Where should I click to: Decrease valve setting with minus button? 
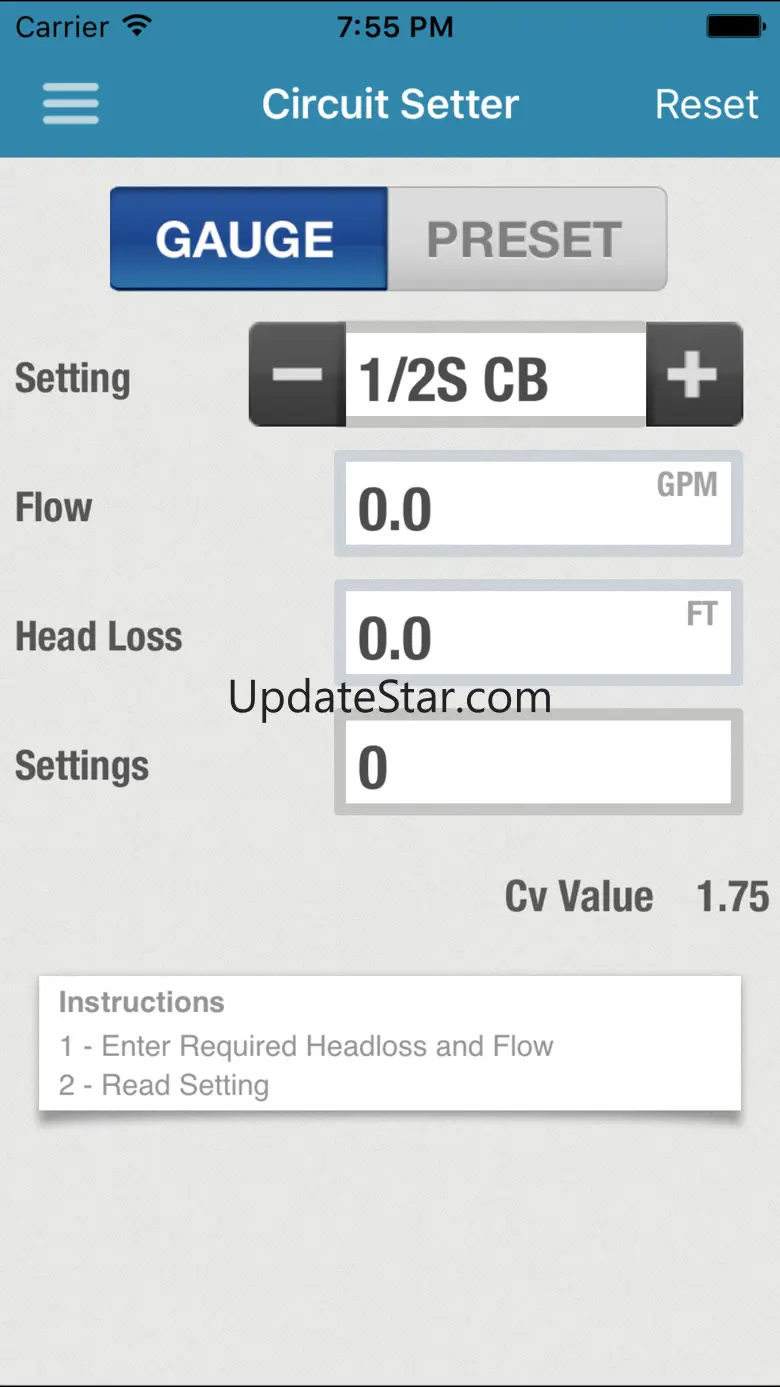pos(297,375)
